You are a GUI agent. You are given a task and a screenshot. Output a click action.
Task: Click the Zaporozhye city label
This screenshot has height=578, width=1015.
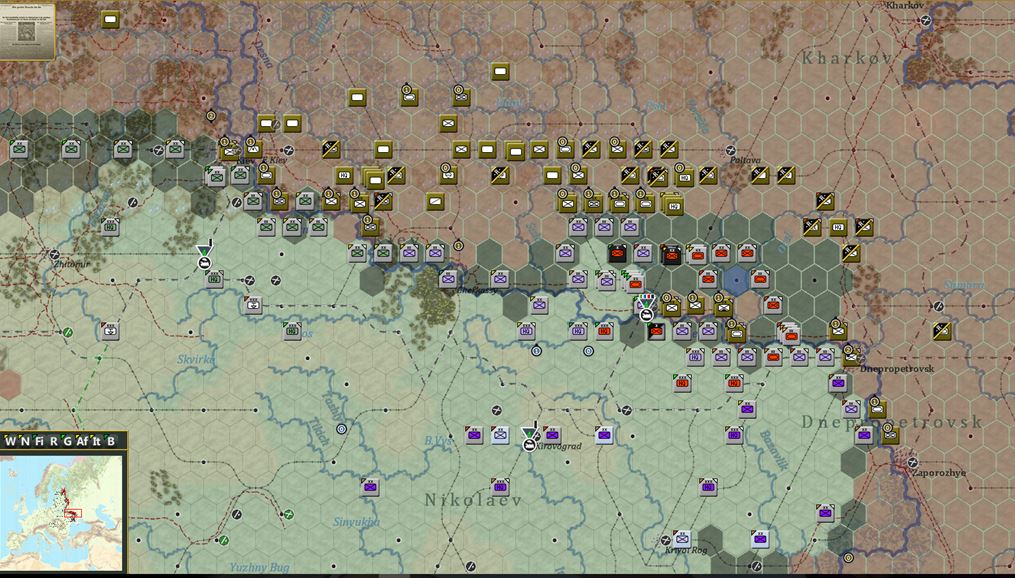(939, 473)
